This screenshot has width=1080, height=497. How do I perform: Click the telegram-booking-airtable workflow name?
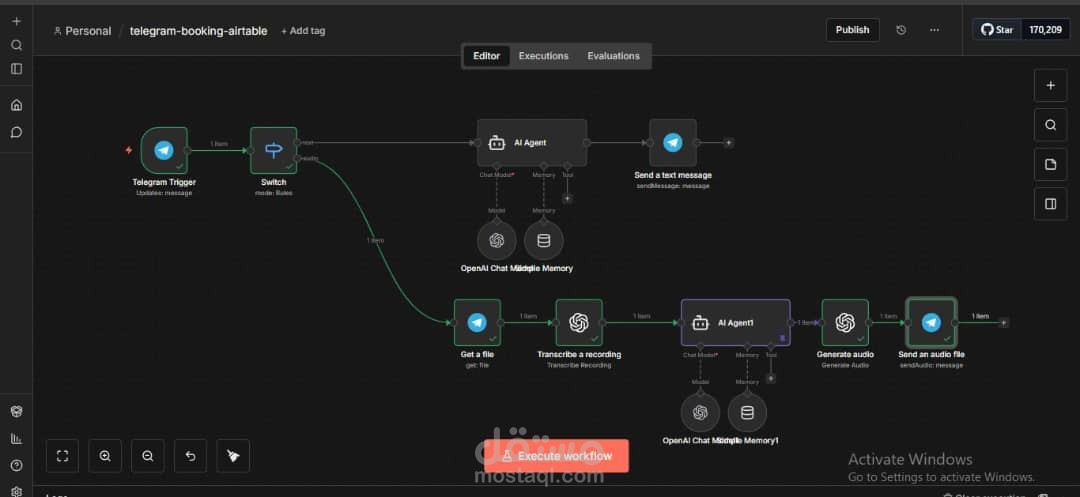(198, 31)
